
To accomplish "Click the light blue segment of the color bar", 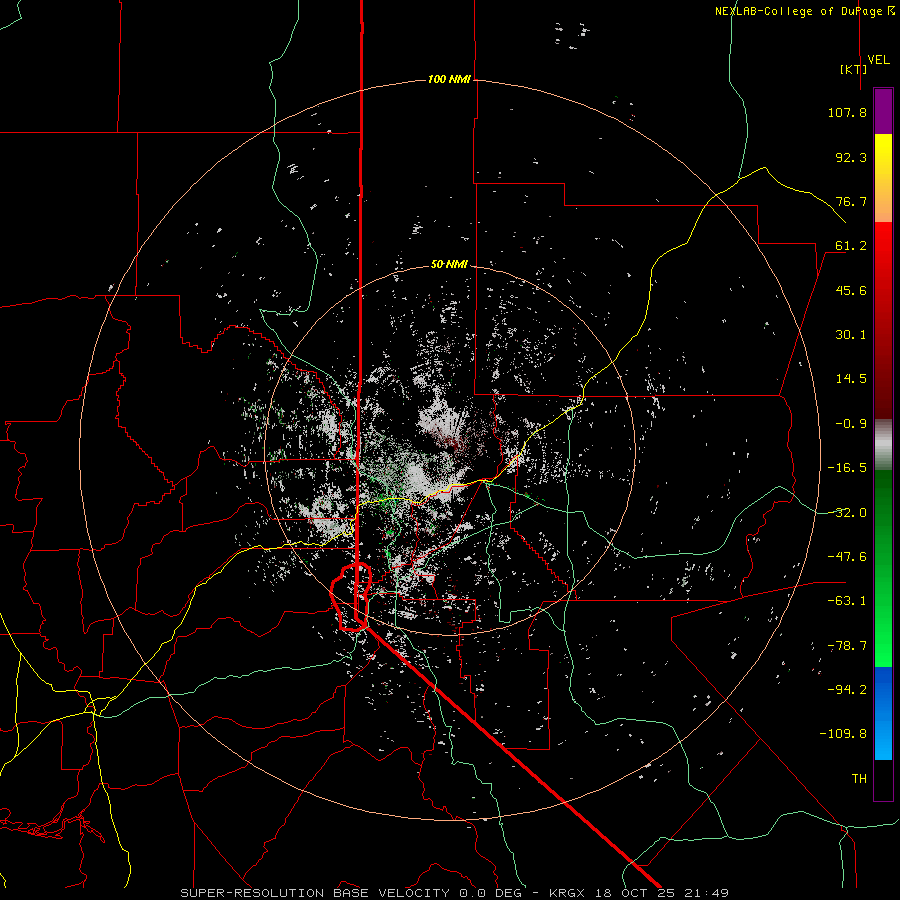I will pos(883,738).
